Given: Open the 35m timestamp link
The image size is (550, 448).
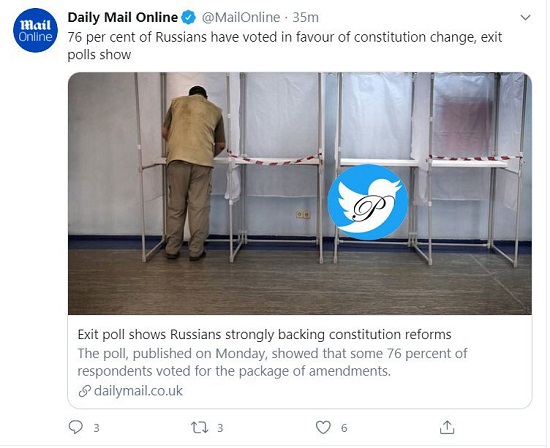Looking at the screenshot, I should (306, 17).
